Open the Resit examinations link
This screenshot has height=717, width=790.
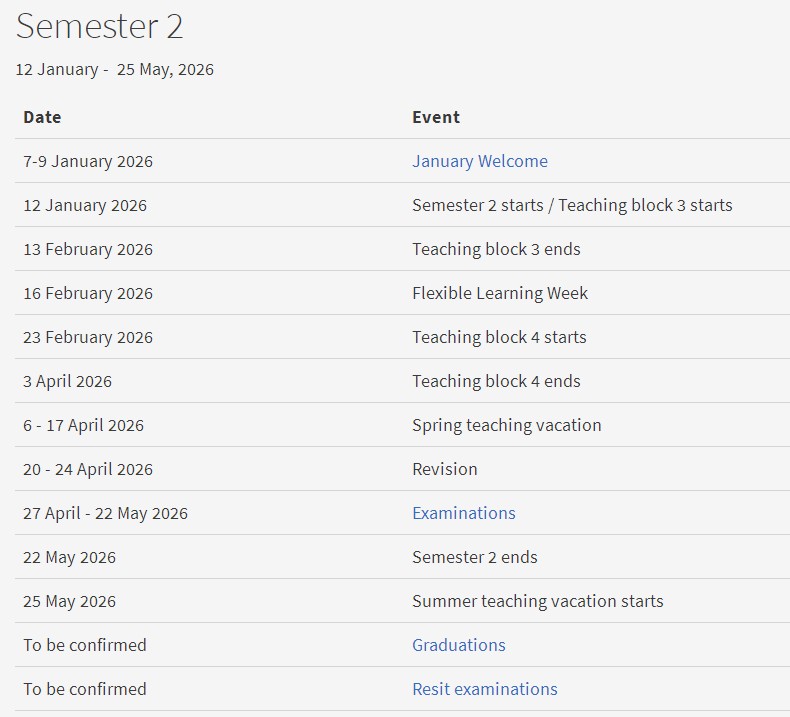coord(485,689)
